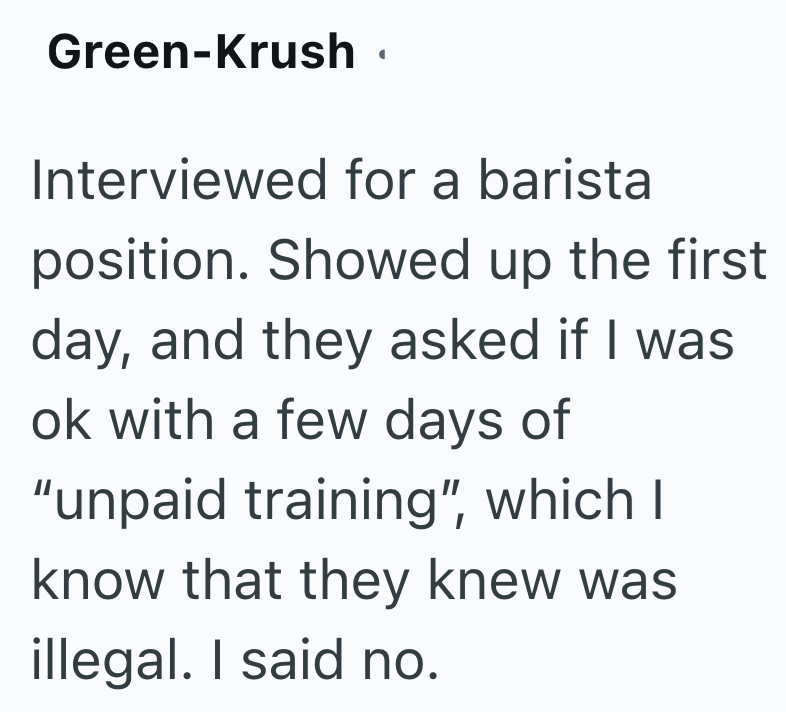Open the Green-Krush user profile
786x712 pixels.
[x=200, y=52]
